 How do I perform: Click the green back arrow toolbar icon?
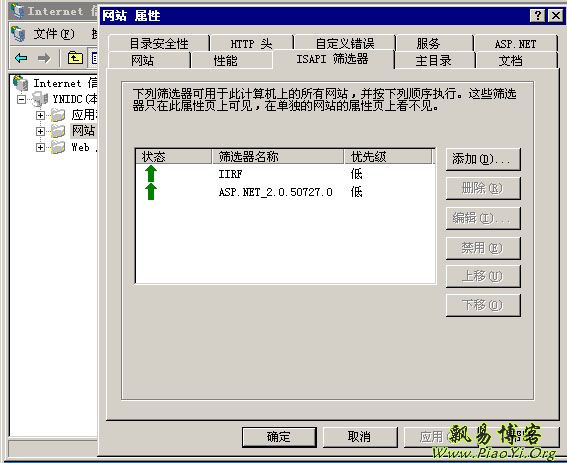pos(21,58)
